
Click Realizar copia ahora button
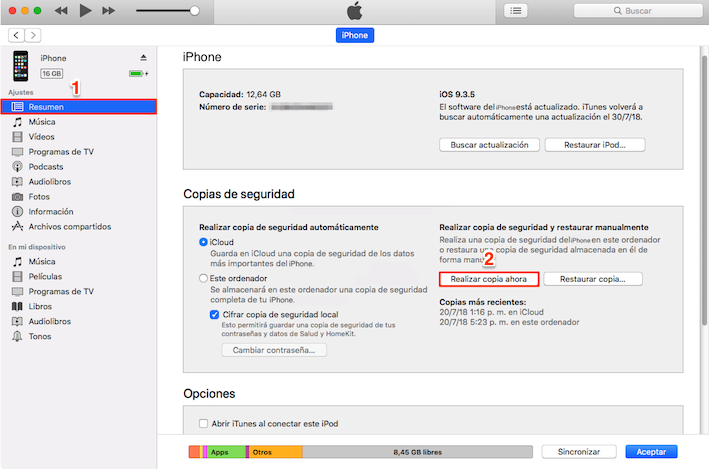(x=489, y=279)
